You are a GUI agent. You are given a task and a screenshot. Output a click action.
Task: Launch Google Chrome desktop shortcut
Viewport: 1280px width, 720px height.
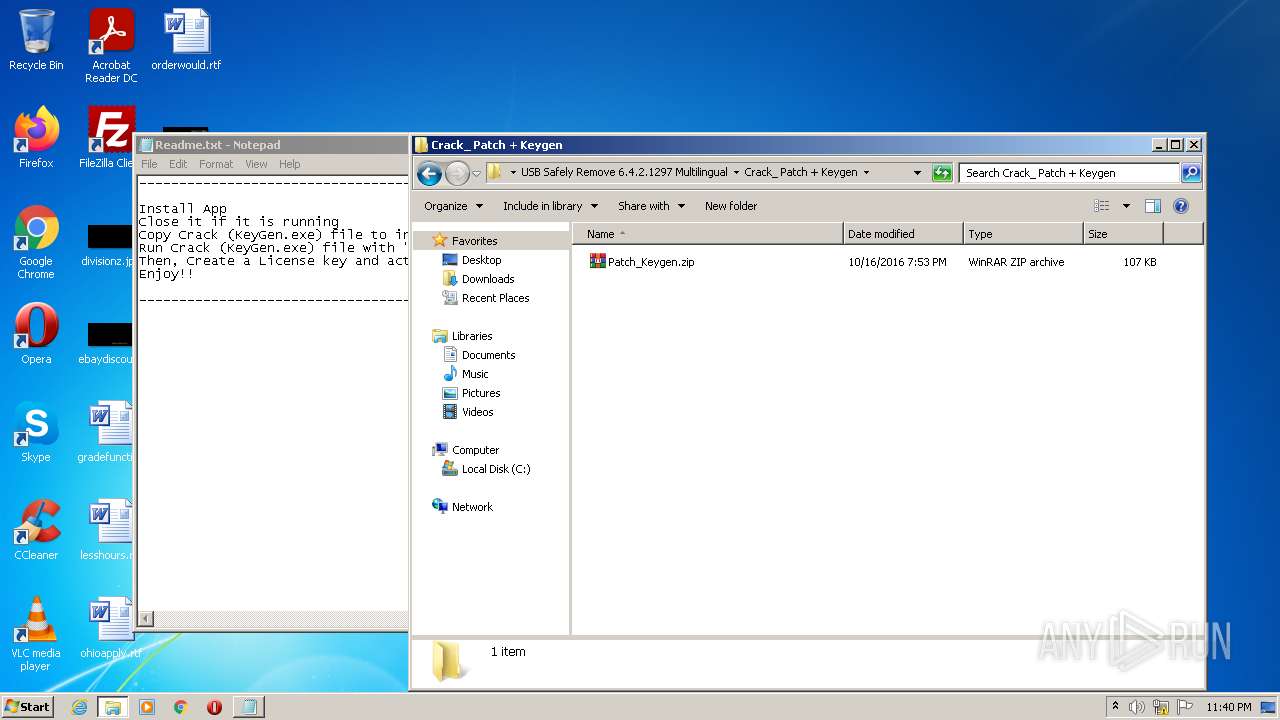point(36,242)
